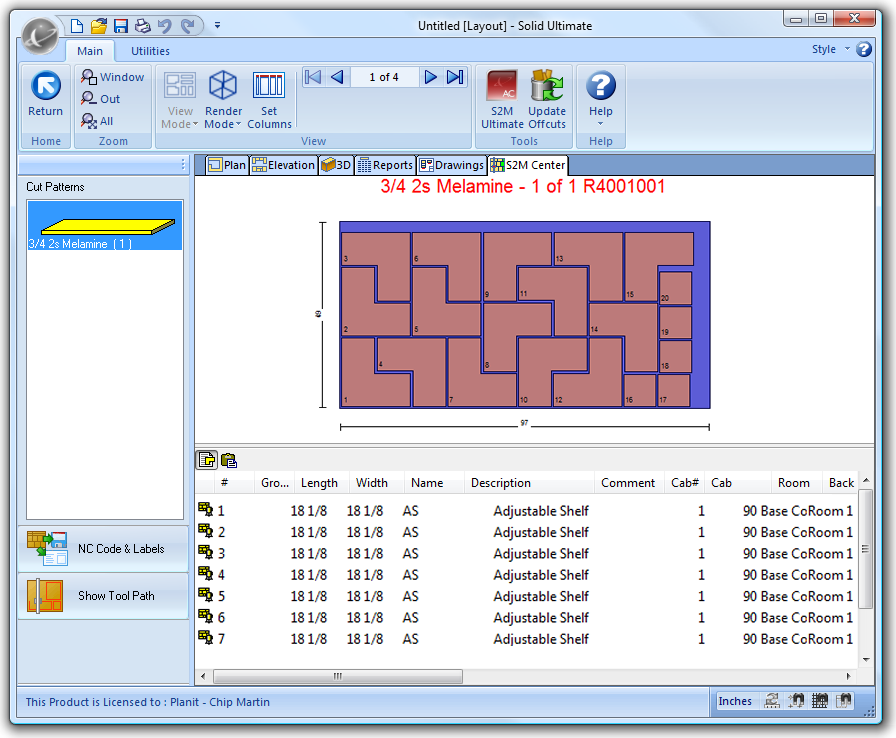Screen dimensions: 896x738
Task: Click Zoom All
Action: point(97,121)
